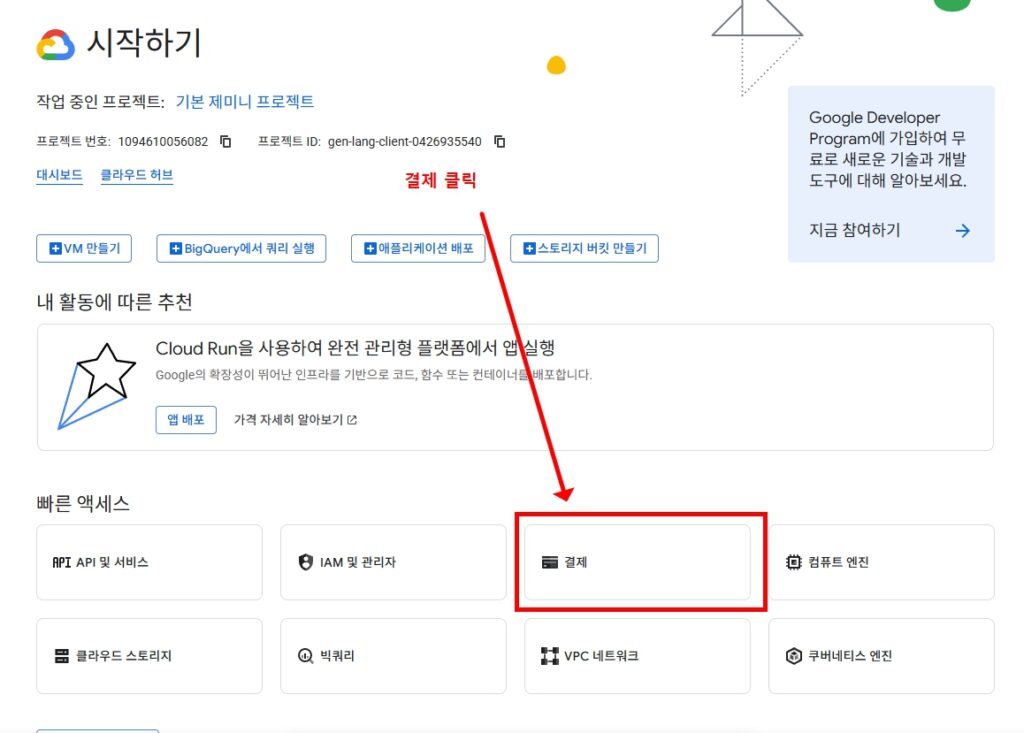Click the green account circle at top right
1024x733 pixels.
click(x=952, y=4)
